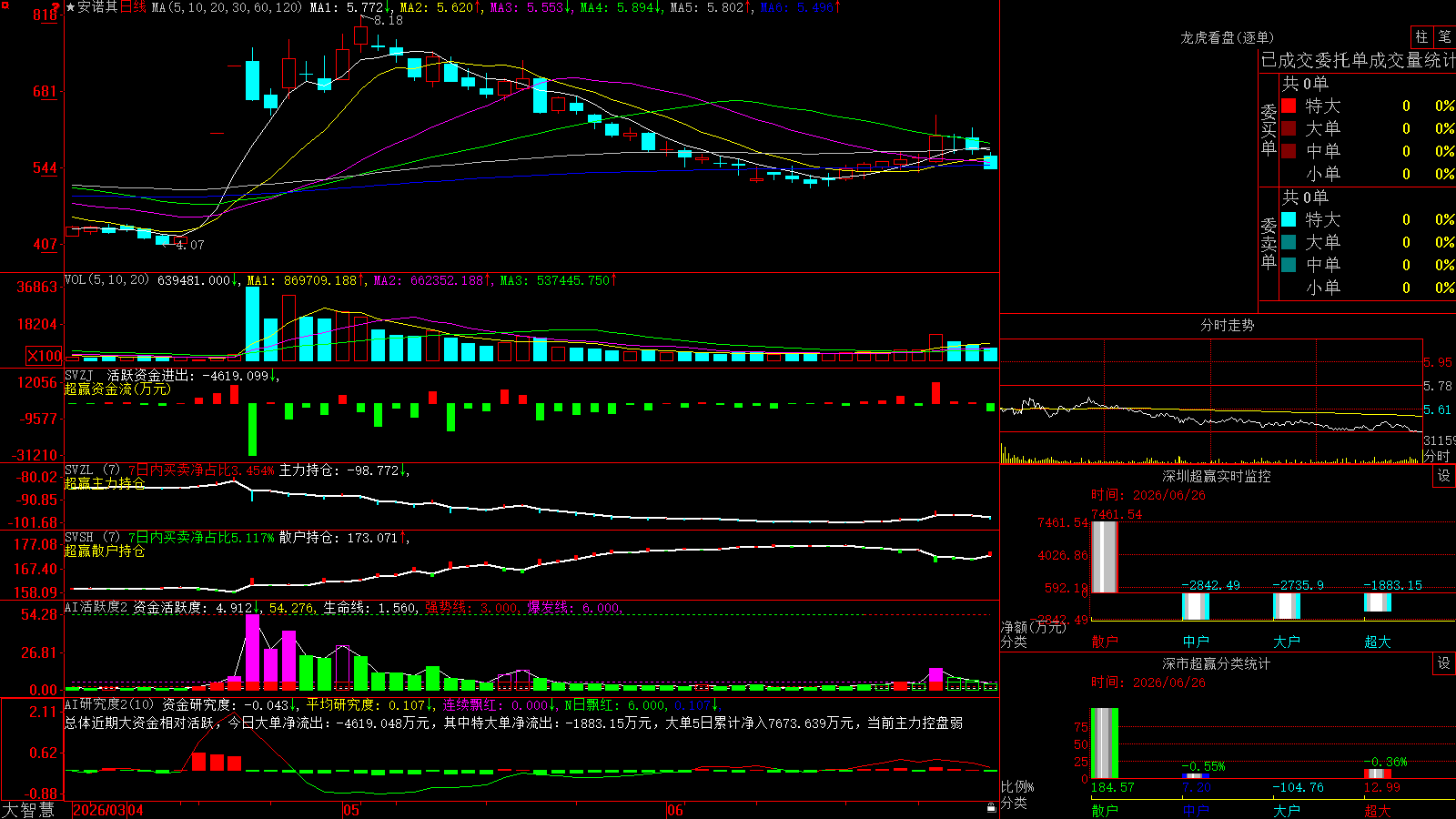Select 散户 category in 深圳超赢实时监控
The height and width of the screenshot is (819, 1456).
(x=1105, y=642)
